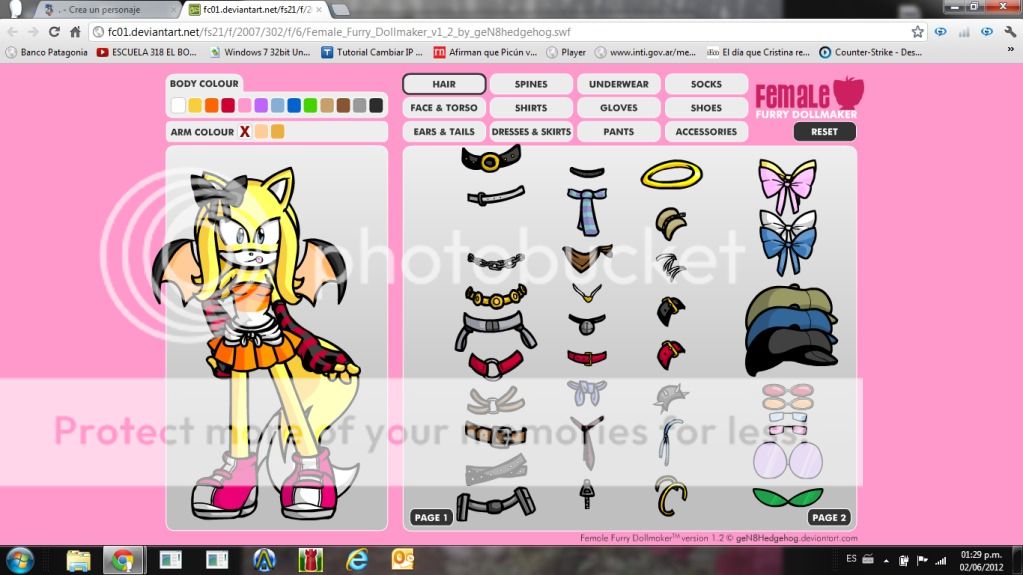Image resolution: width=1023 pixels, height=575 pixels.
Task: Choose the striped blue necktie
Action: pyautogui.click(x=587, y=211)
